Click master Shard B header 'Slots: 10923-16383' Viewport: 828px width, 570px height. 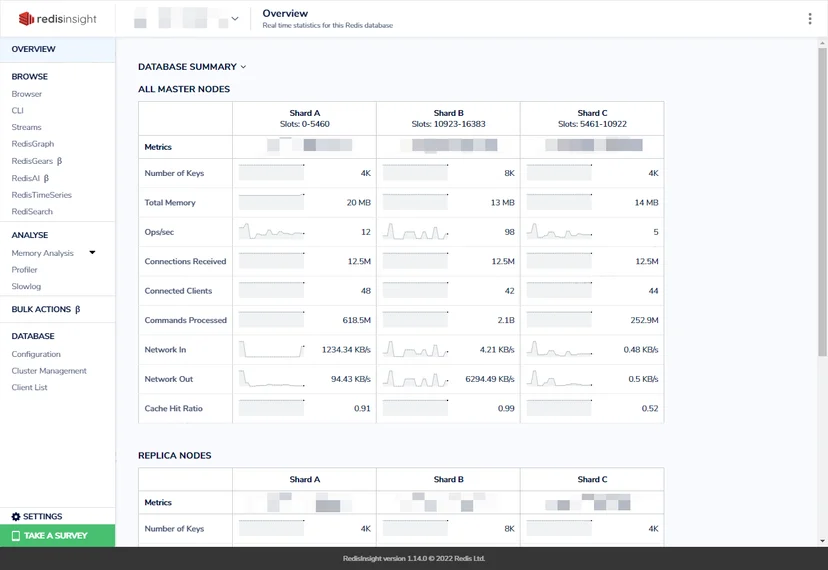pos(448,124)
